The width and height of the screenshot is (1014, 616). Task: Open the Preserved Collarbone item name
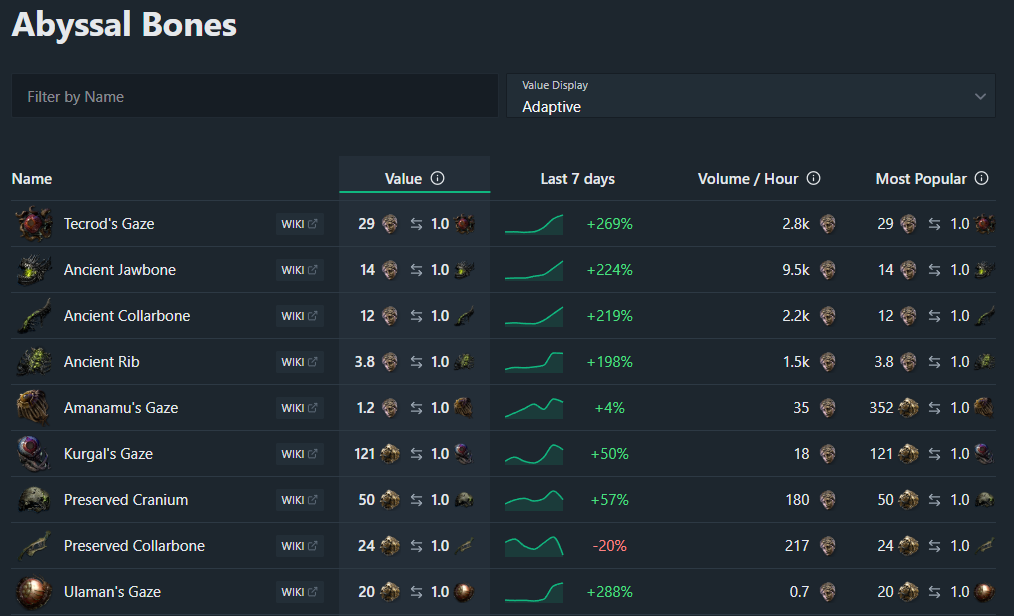point(134,546)
